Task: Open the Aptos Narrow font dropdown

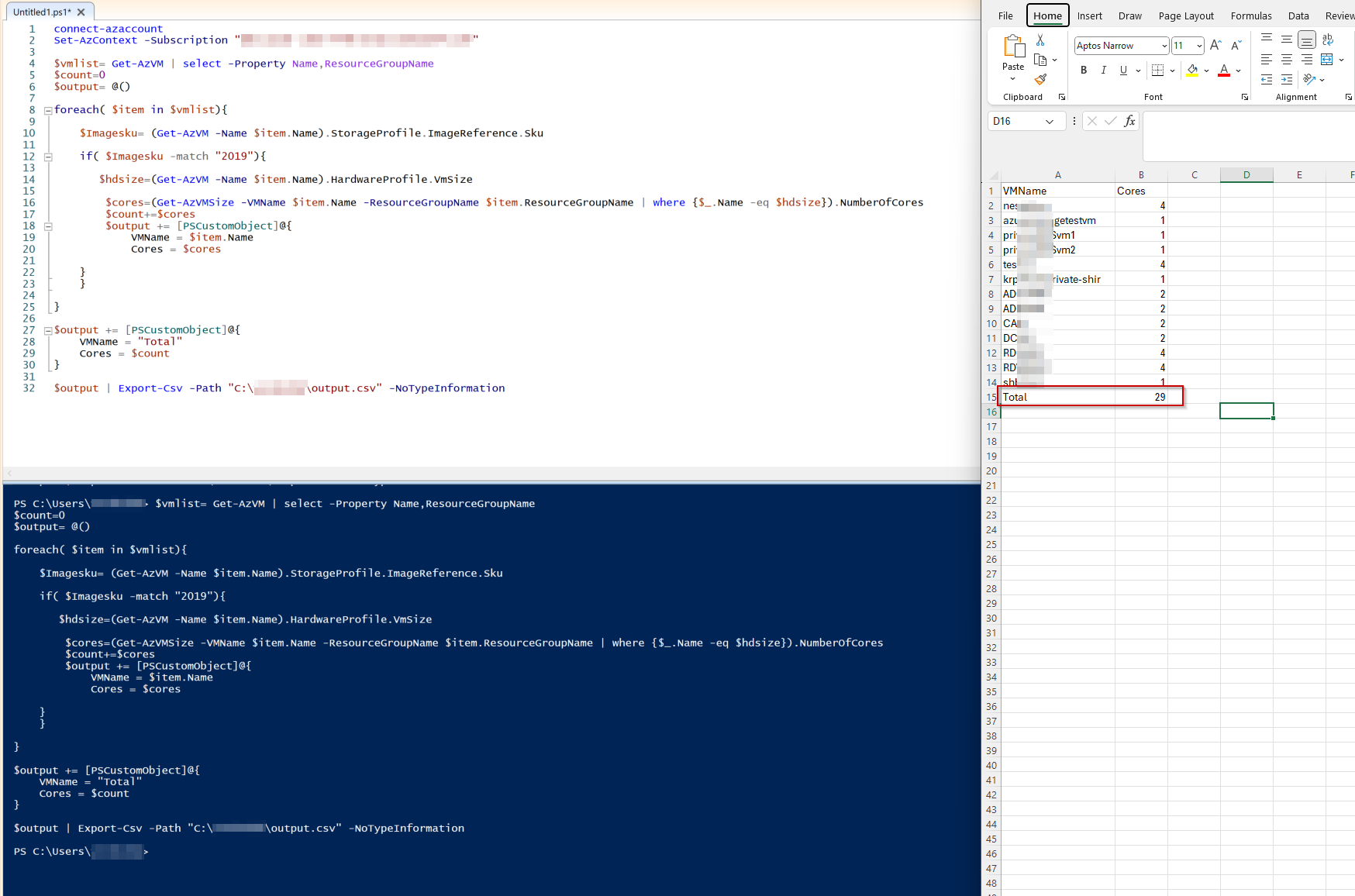Action: click(1164, 46)
